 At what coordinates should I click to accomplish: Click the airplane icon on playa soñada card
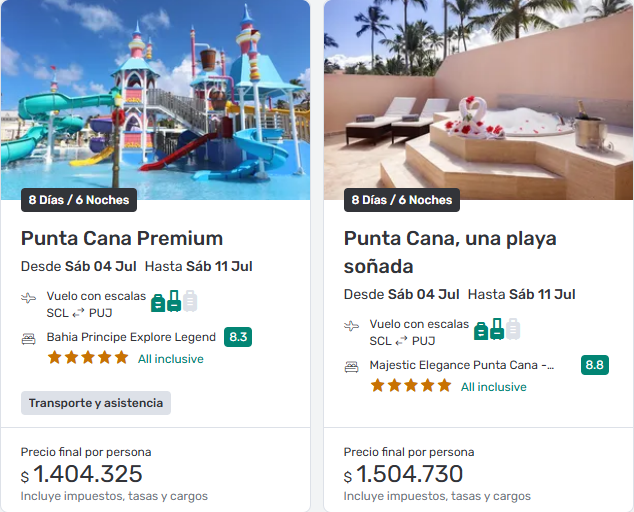[351, 326]
